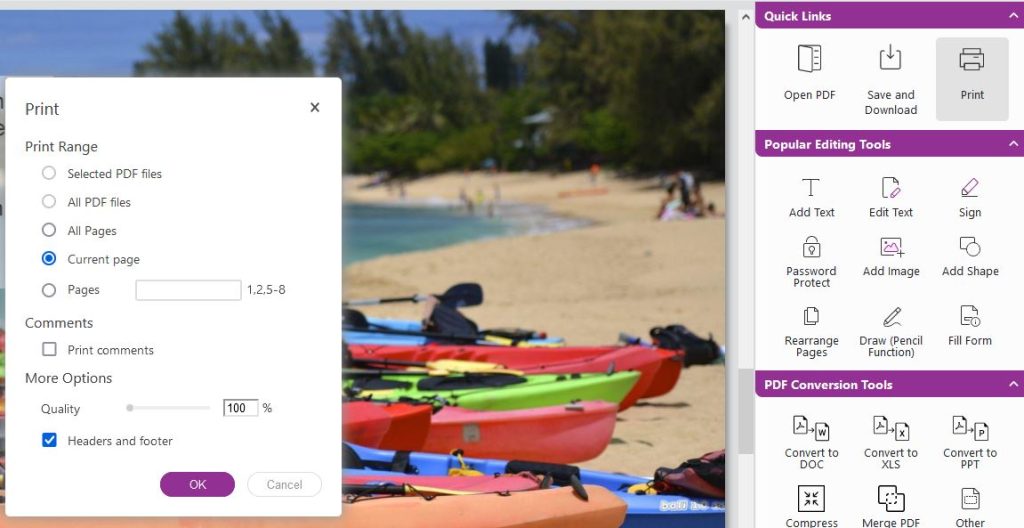Select the All Pages radio button
The width and height of the screenshot is (1024, 528).
click(x=49, y=230)
